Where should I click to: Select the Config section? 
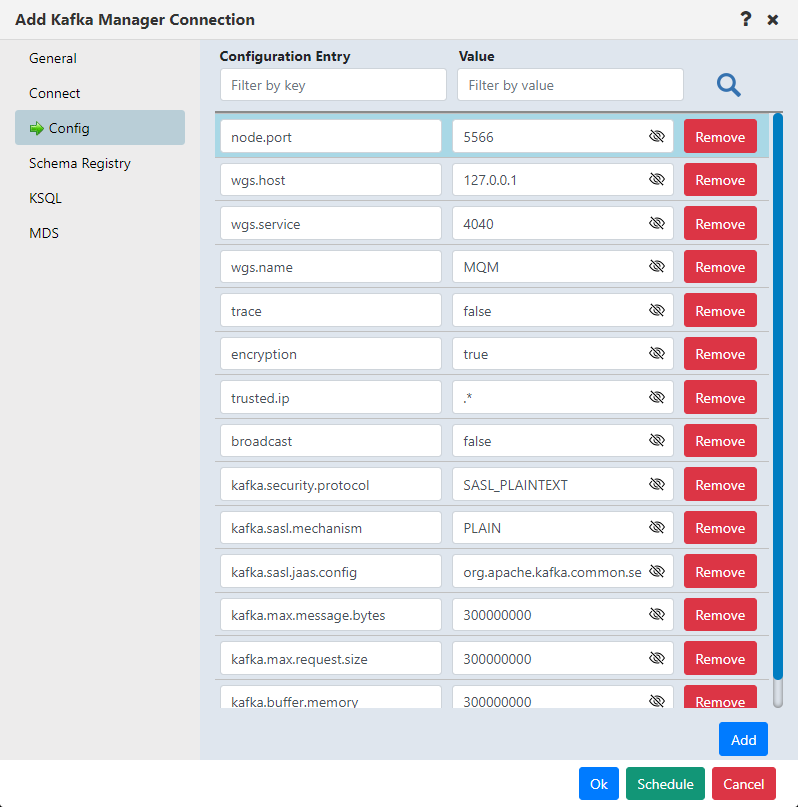click(100, 128)
